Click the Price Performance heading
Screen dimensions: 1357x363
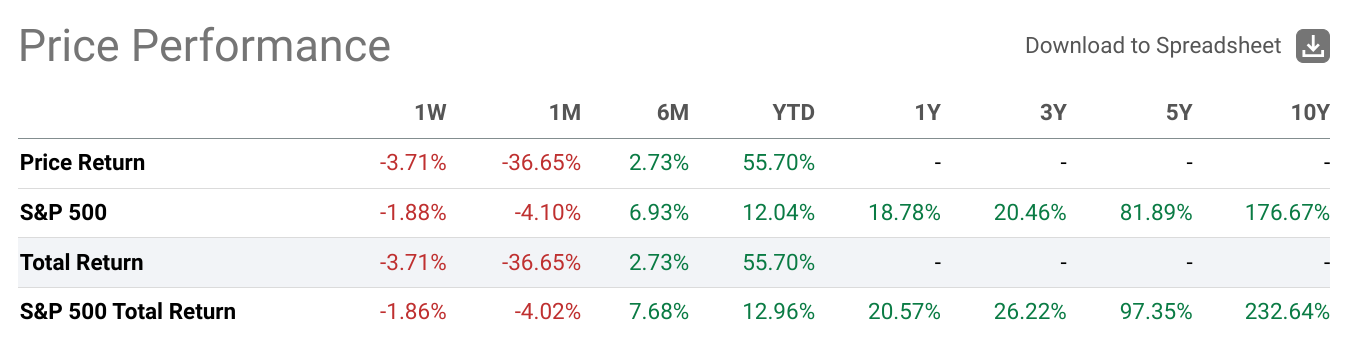click(x=204, y=46)
